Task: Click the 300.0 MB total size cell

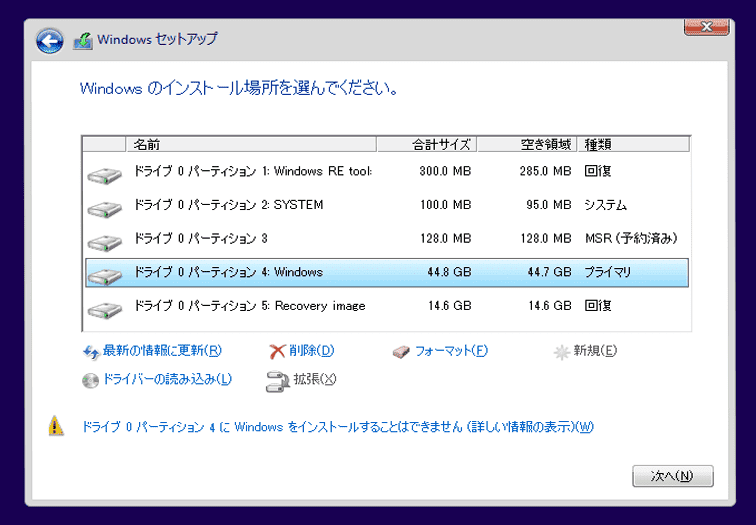Action: click(x=445, y=171)
